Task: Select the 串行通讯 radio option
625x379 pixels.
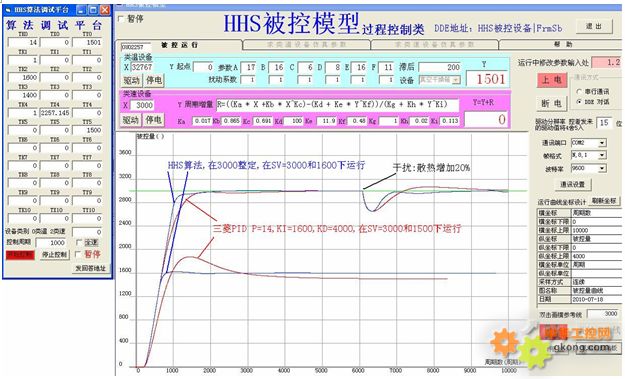Action: click(x=579, y=91)
